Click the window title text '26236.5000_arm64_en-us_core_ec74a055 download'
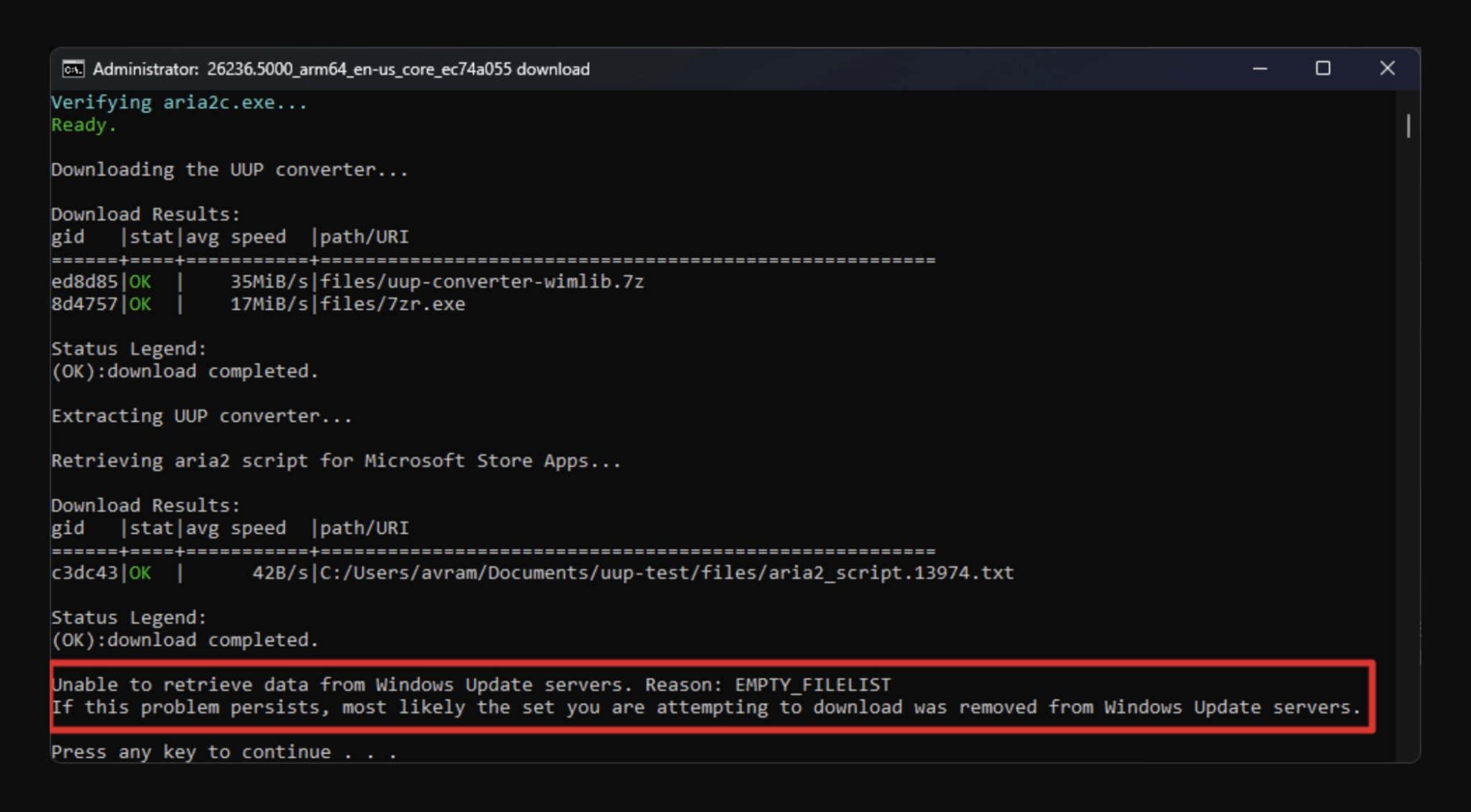The height and width of the screenshot is (812, 1471). 398,69
